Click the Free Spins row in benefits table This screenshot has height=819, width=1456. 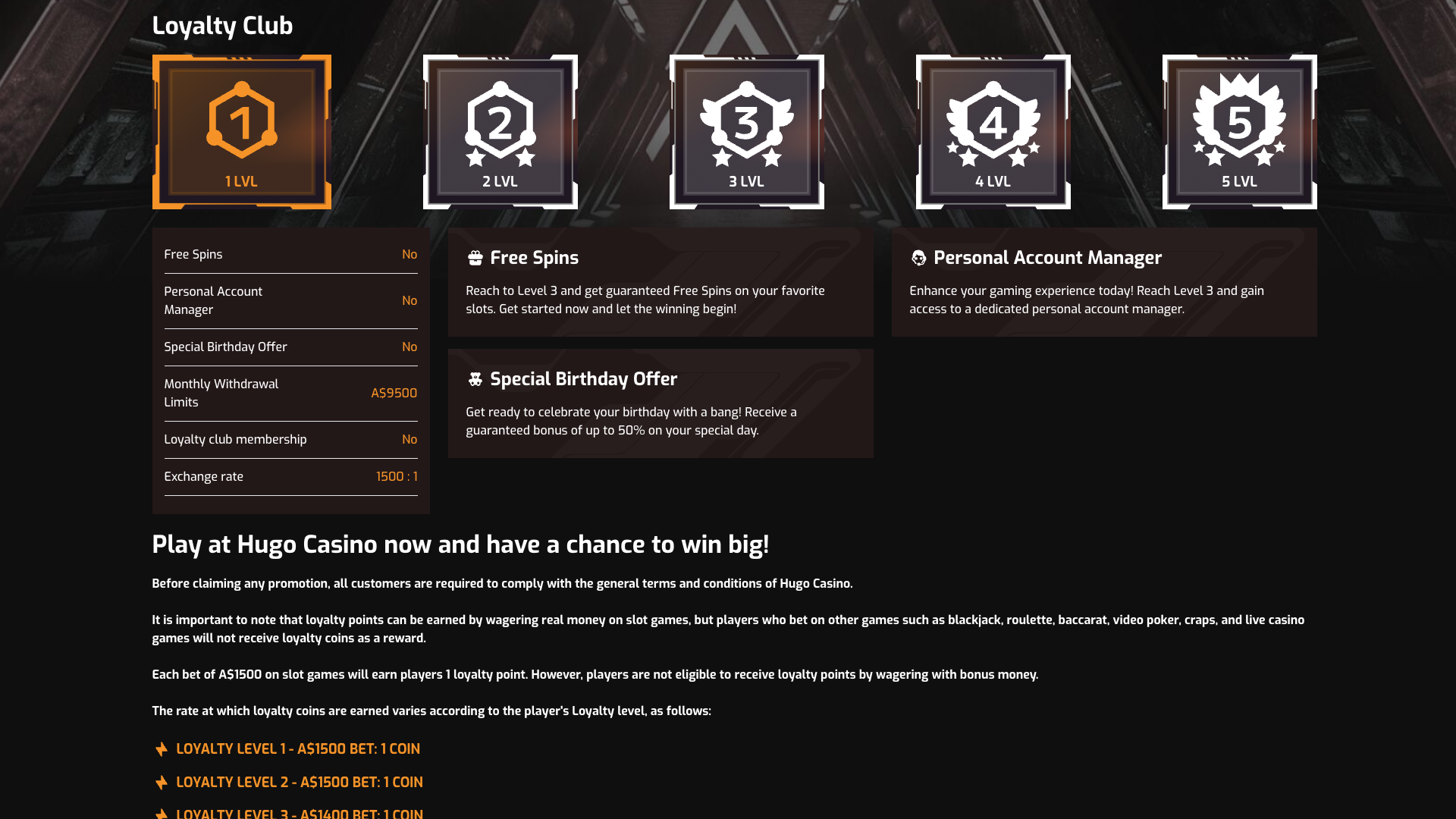pyautogui.click(x=290, y=255)
